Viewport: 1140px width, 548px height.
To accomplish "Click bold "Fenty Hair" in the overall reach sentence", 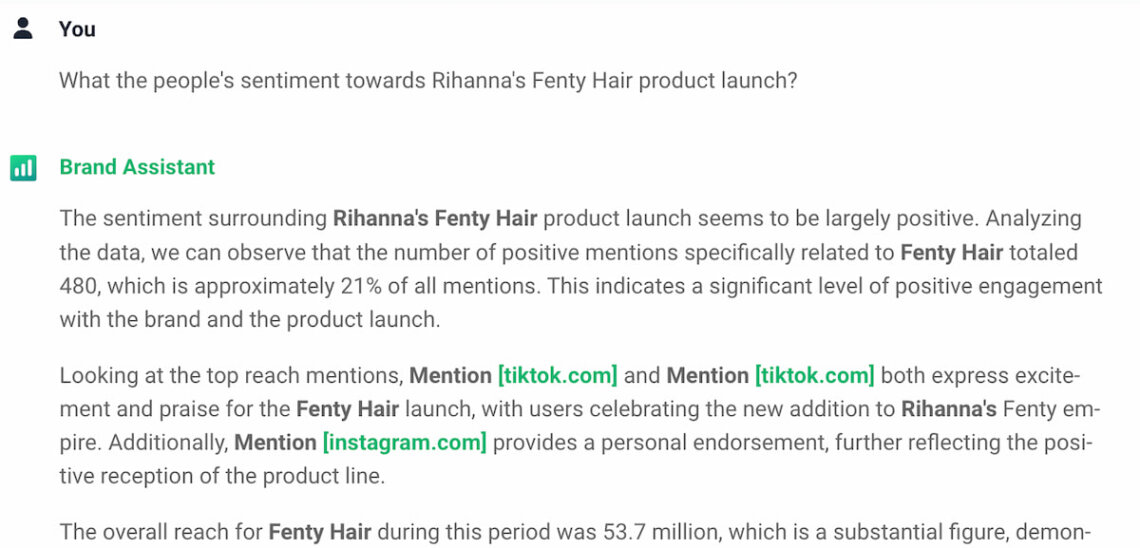I will (x=320, y=530).
